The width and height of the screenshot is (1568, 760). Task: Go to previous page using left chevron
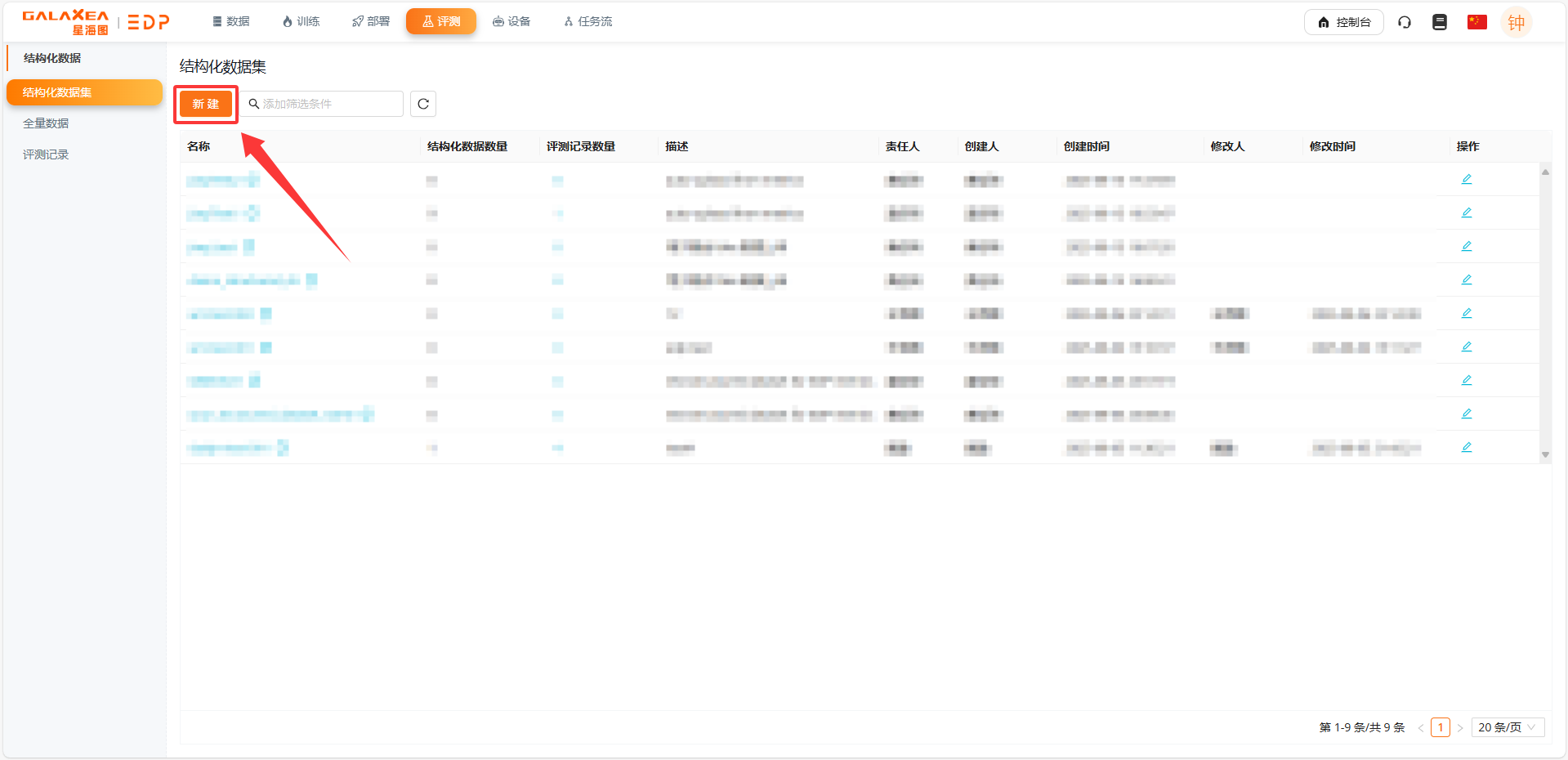click(1421, 728)
